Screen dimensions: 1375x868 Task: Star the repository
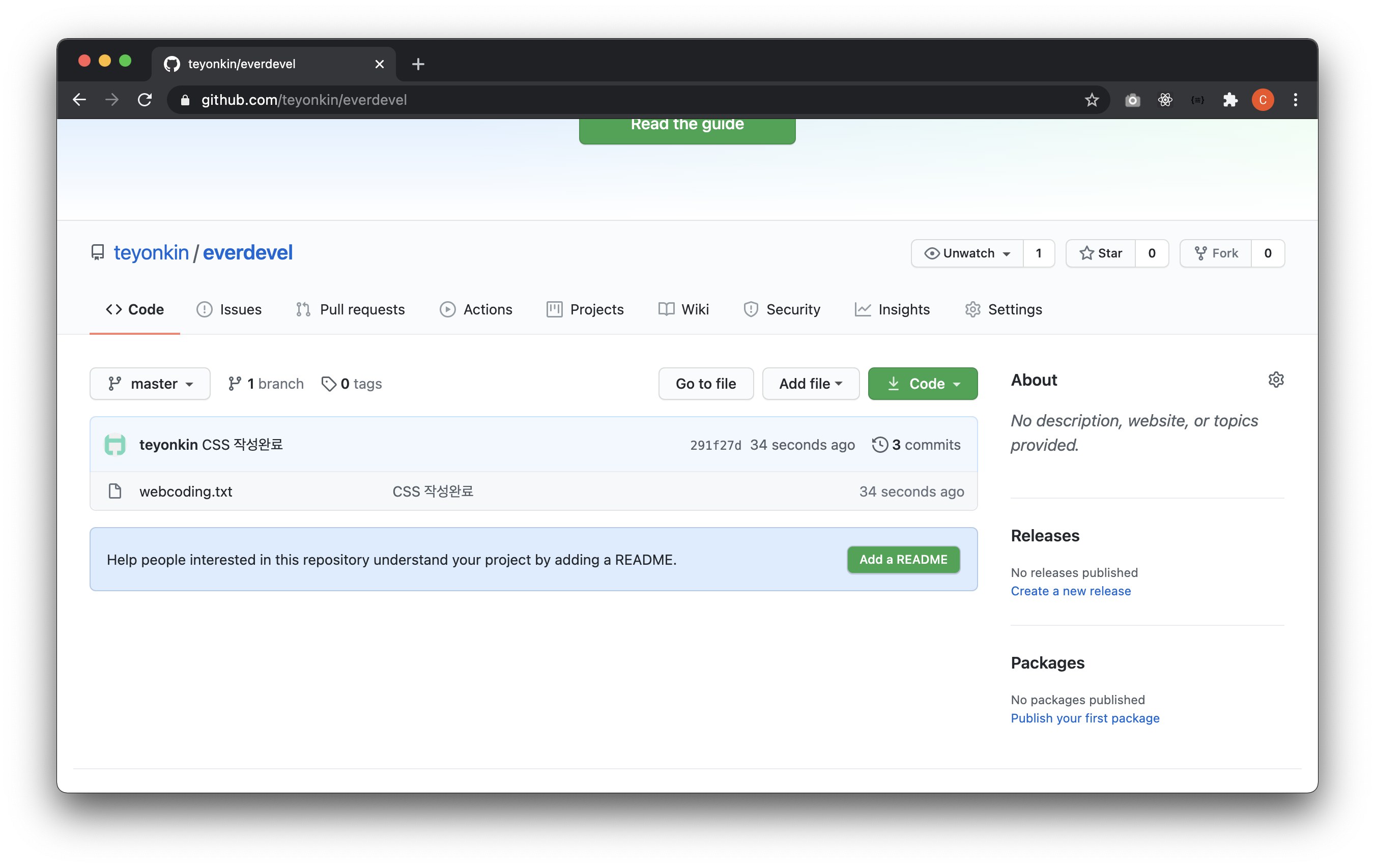pos(1100,253)
